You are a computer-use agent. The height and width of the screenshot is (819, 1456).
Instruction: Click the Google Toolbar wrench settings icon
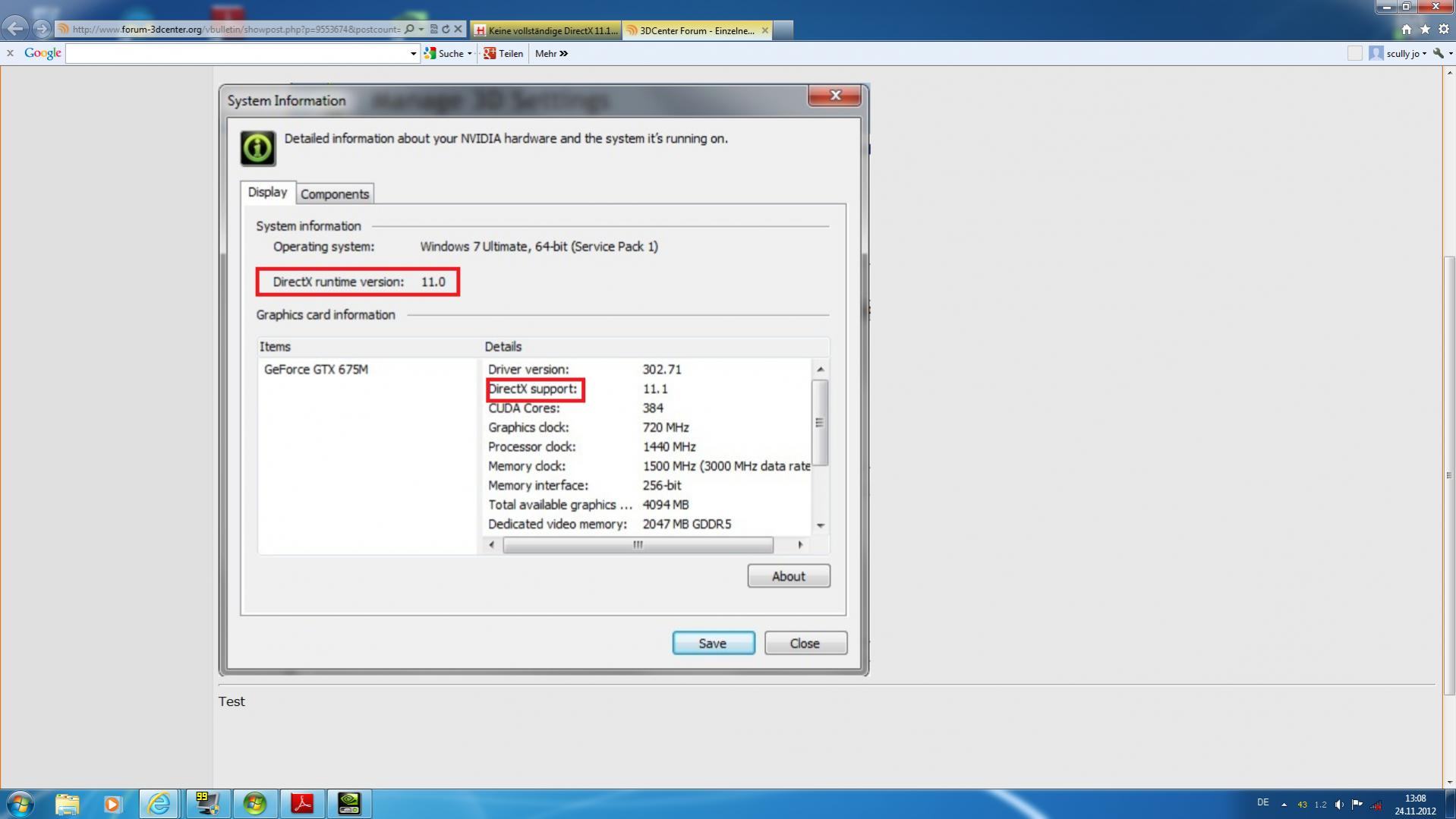tap(1439, 53)
